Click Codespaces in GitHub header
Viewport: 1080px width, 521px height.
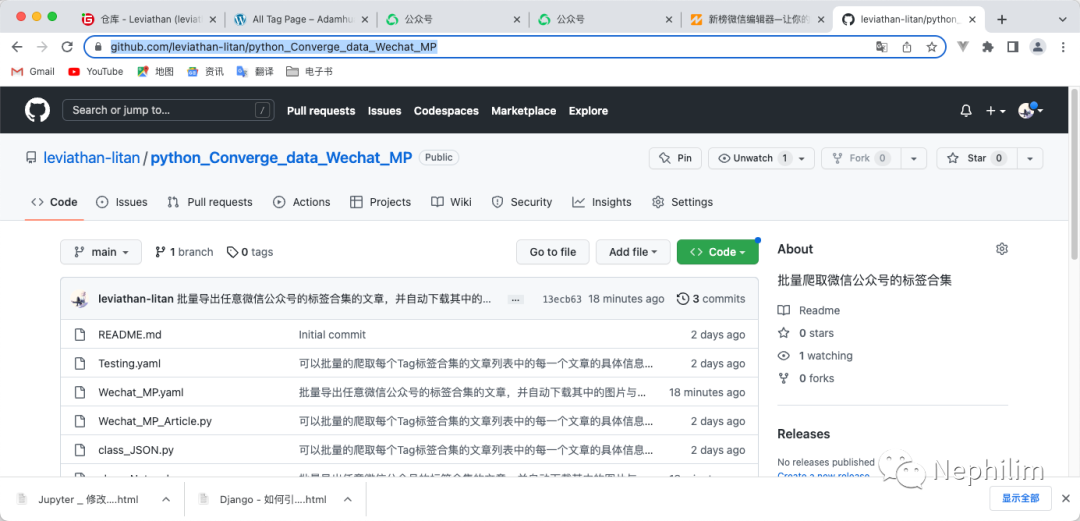[x=446, y=111]
